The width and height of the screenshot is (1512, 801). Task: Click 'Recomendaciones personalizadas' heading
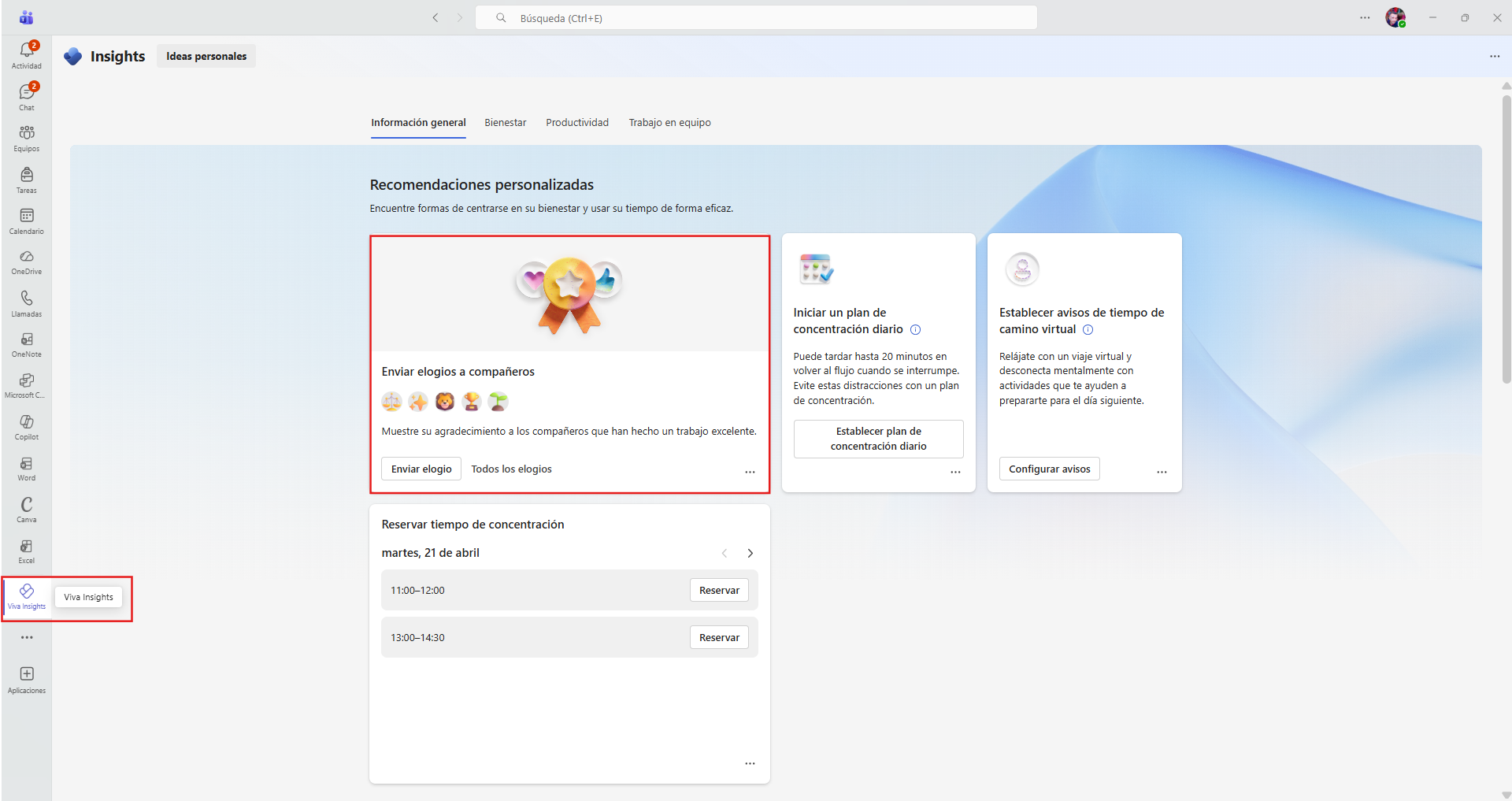[482, 185]
